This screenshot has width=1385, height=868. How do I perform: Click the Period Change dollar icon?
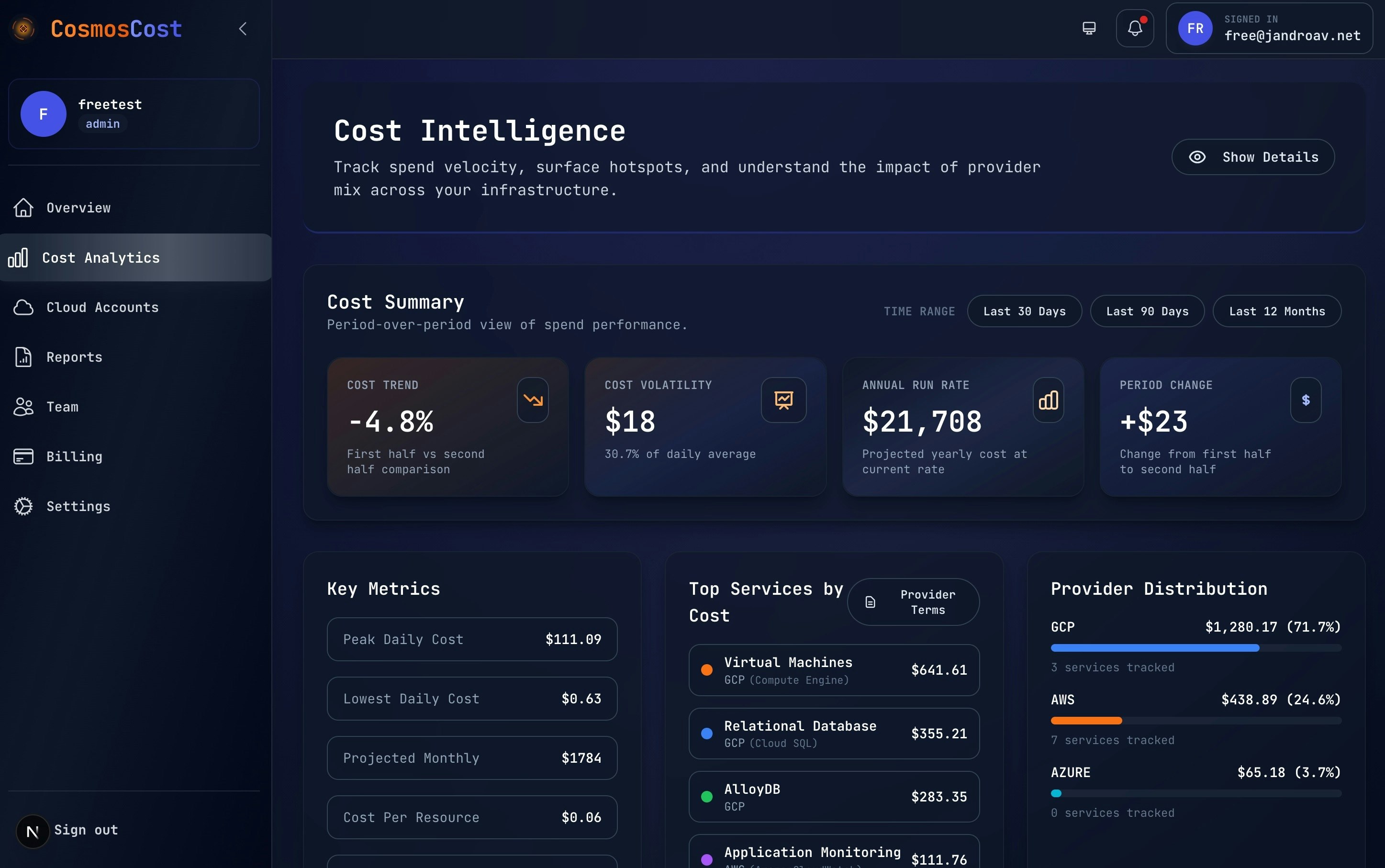pos(1305,400)
